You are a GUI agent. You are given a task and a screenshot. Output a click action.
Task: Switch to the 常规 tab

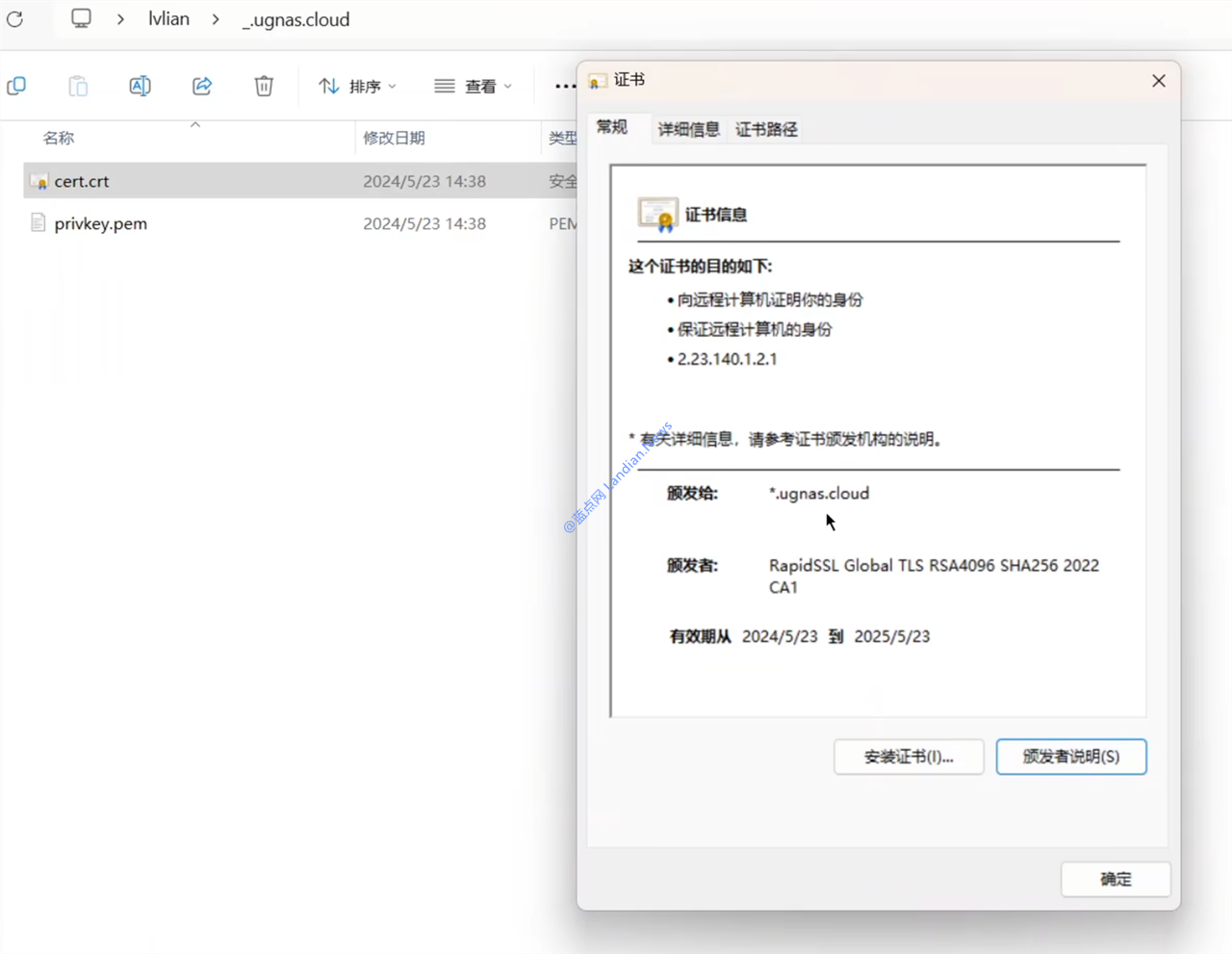(x=612, y=127)
